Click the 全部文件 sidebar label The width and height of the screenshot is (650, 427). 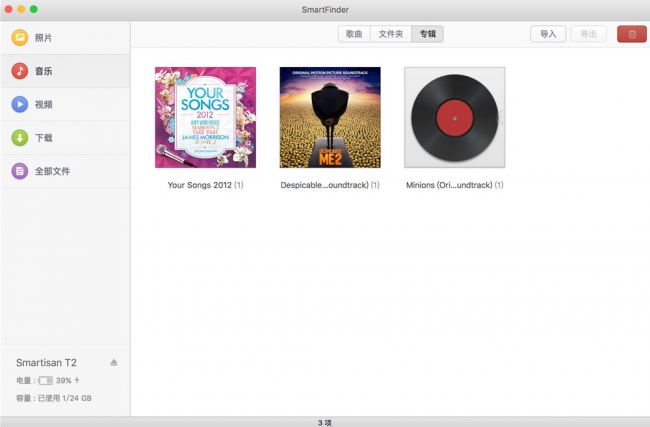click(52, 171)
